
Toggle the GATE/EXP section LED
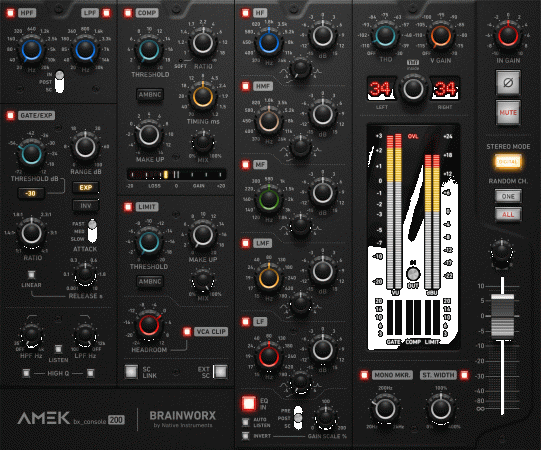(x=11, y=115)
